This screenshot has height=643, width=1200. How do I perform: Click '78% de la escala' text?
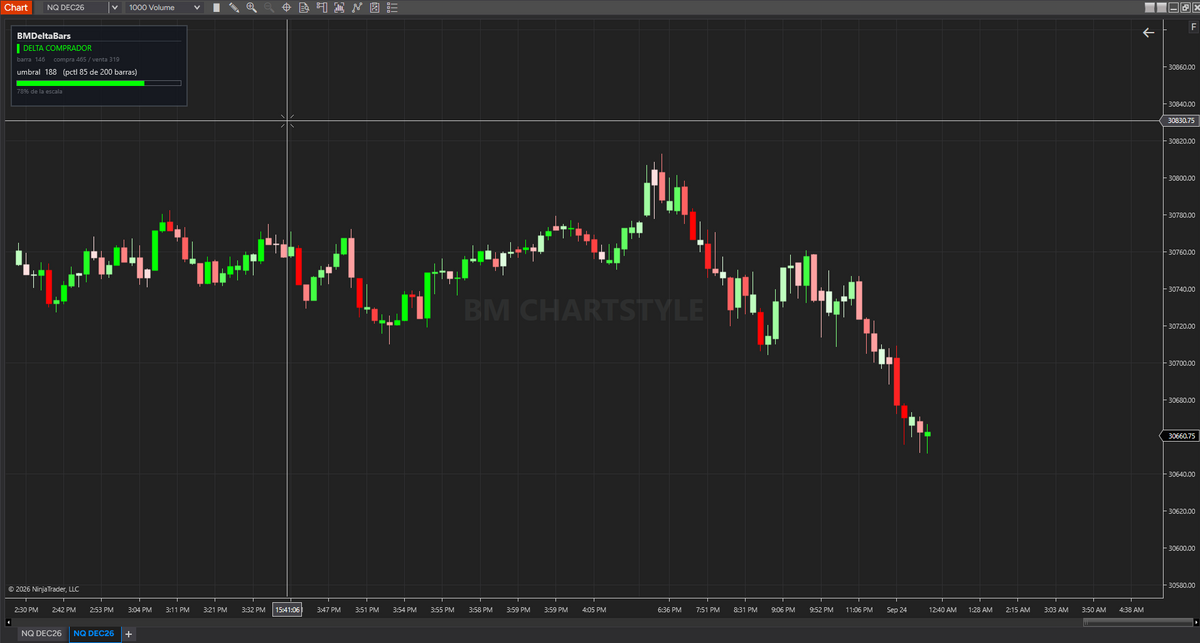39,91
